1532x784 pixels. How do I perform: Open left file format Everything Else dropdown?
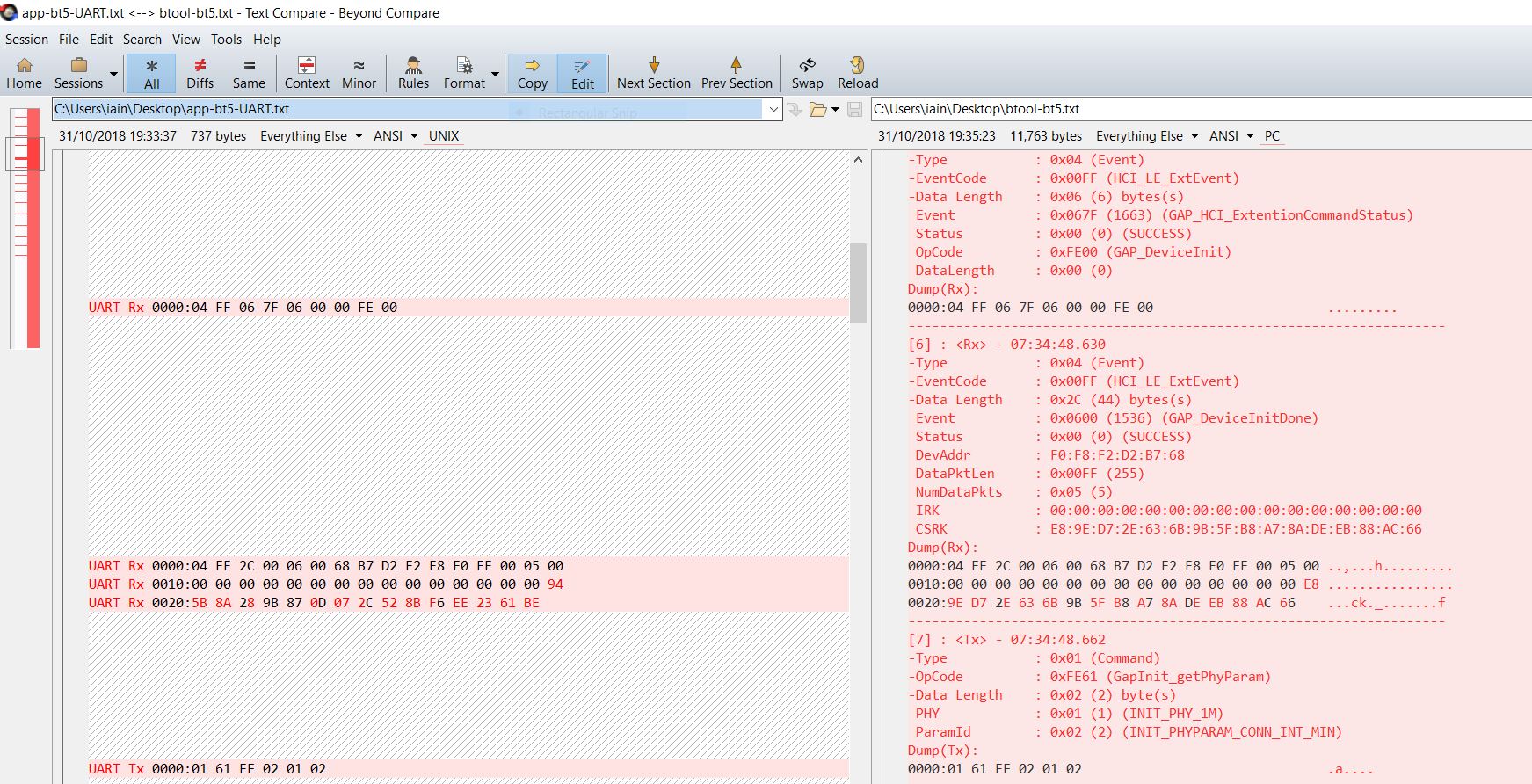(x=311, y=136)
